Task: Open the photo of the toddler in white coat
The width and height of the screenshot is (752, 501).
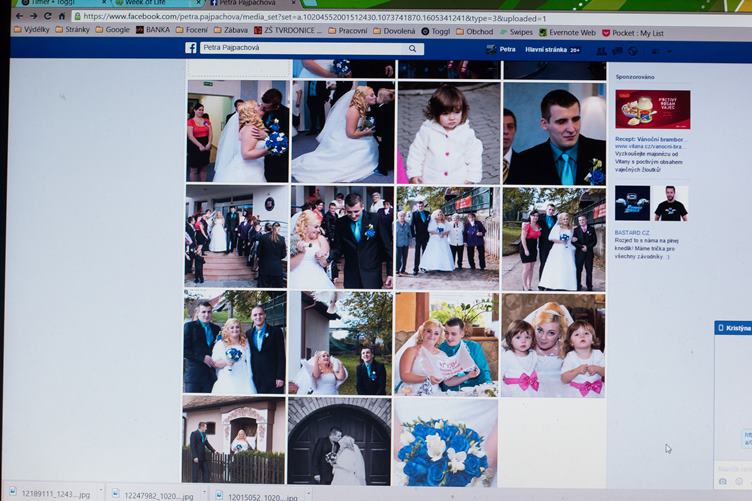Action: [448, 133]
